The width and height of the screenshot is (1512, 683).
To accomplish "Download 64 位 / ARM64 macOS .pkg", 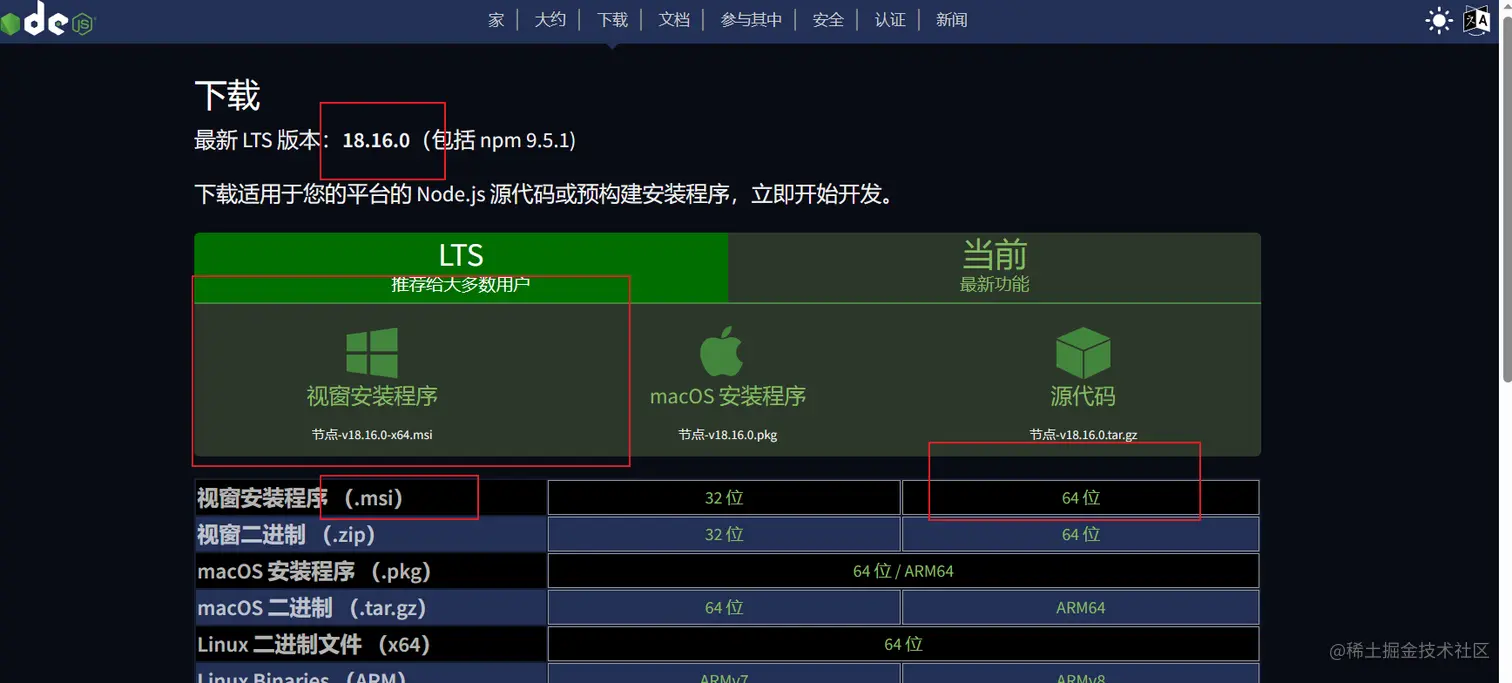I will click(903, 571).
